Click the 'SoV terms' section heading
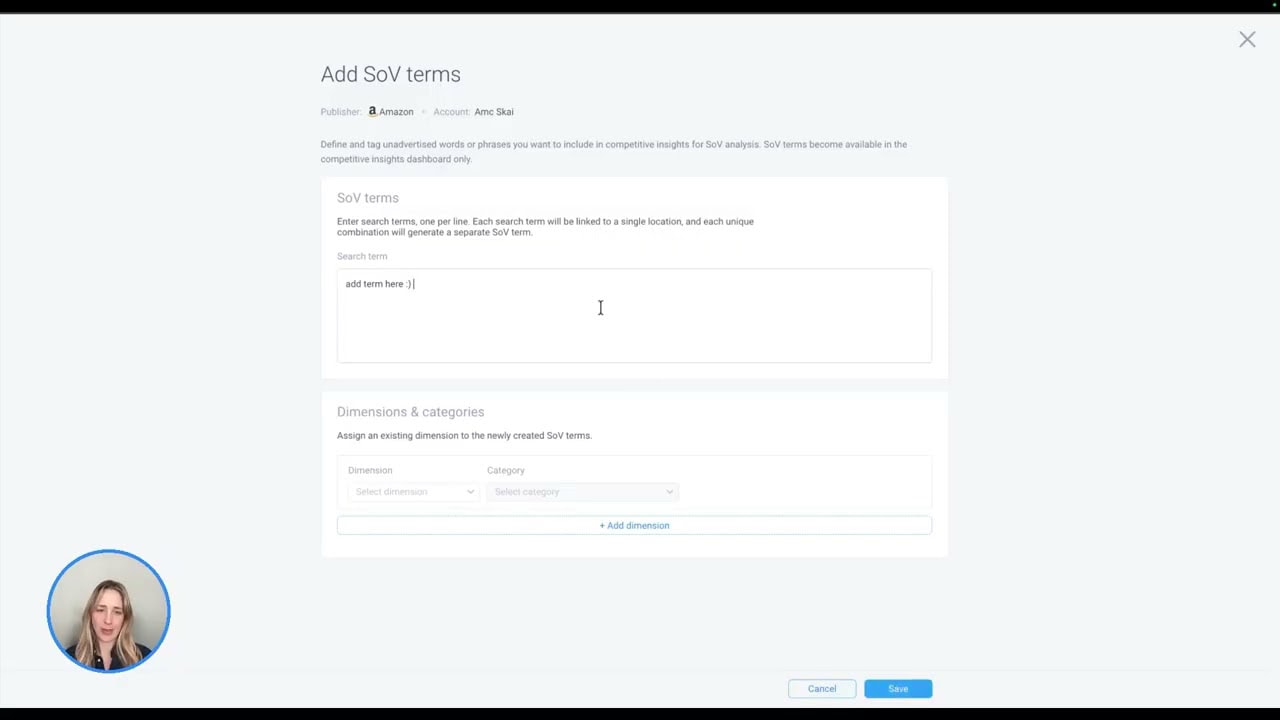 point(368,198)
